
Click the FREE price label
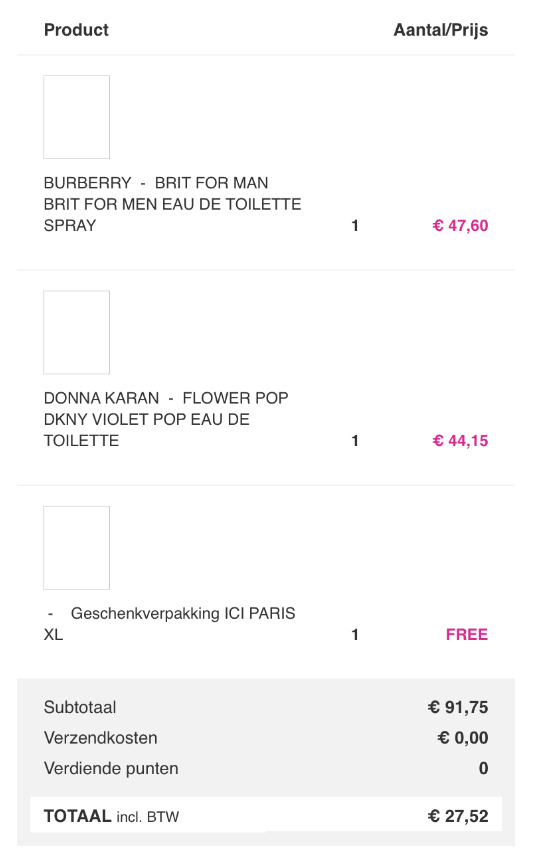[467, 634]
